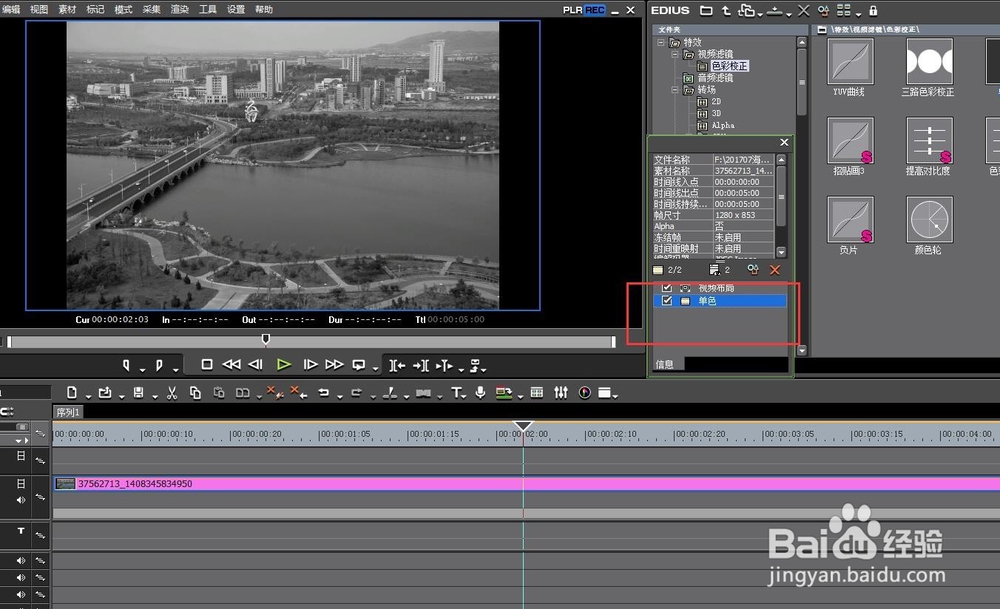Go up one folder level in effects
This screenshot has width=1000, height=609.
726,10
